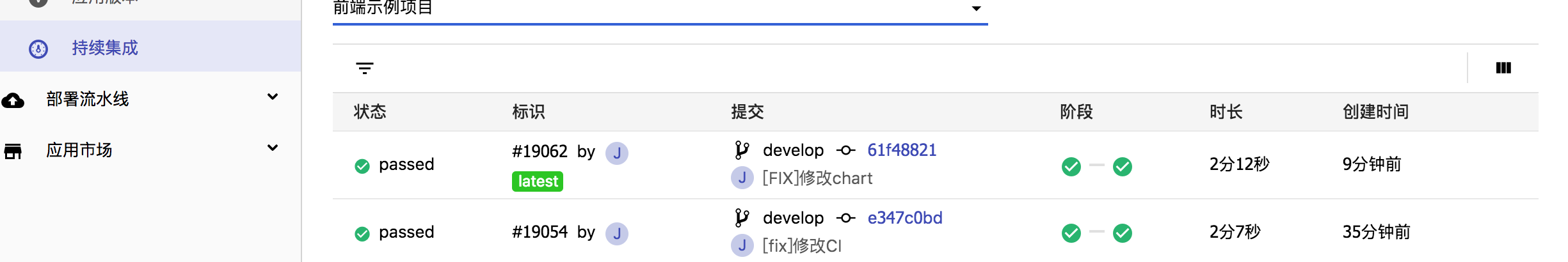Viewport: 1568px width, 262px height.
Task: Click first stage check icon of #19062
Action: 1071,167
